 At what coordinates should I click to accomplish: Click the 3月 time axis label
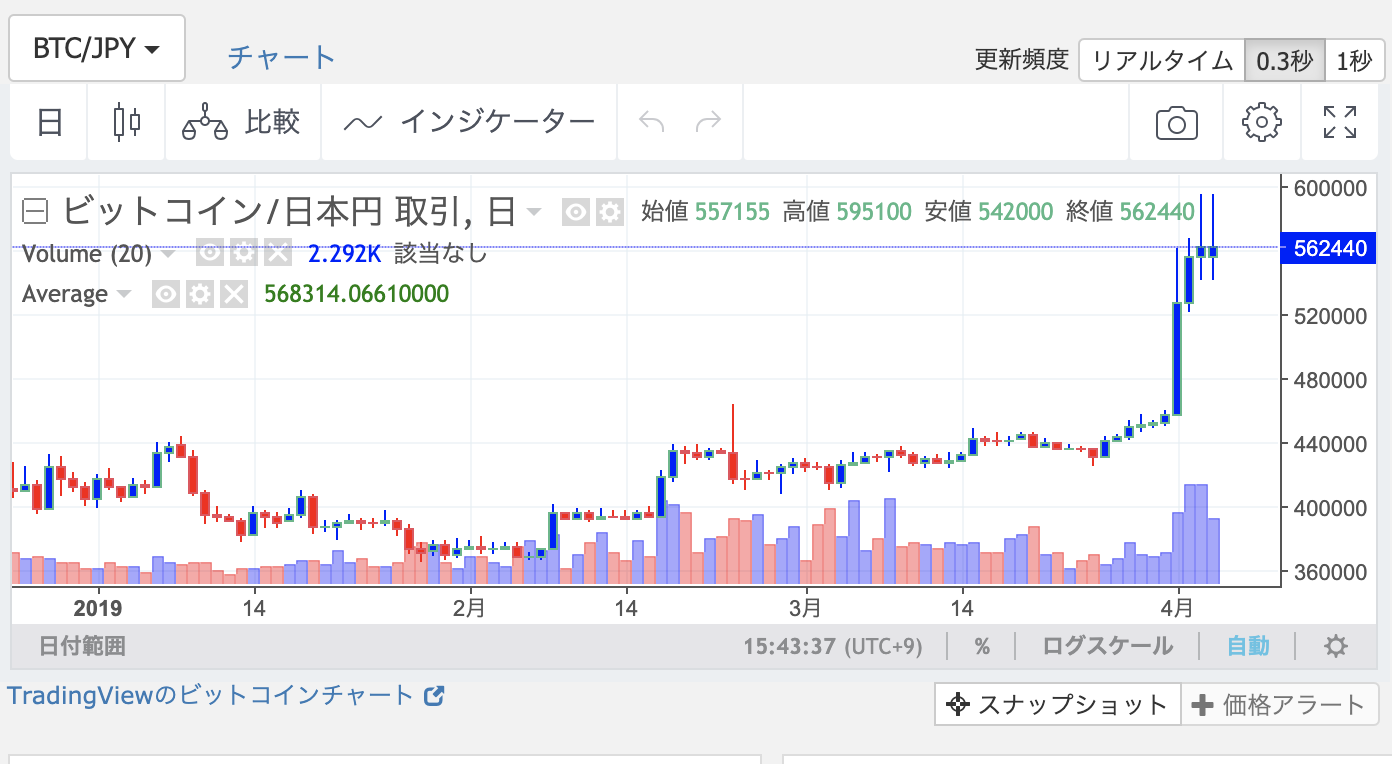[x=805, y=607]
